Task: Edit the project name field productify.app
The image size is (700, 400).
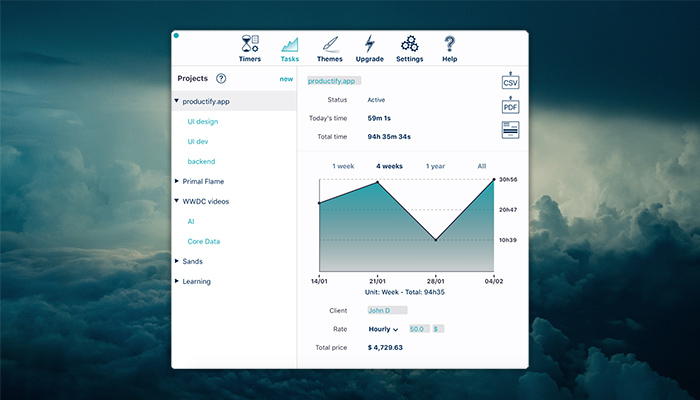Action: pos(334,81)
